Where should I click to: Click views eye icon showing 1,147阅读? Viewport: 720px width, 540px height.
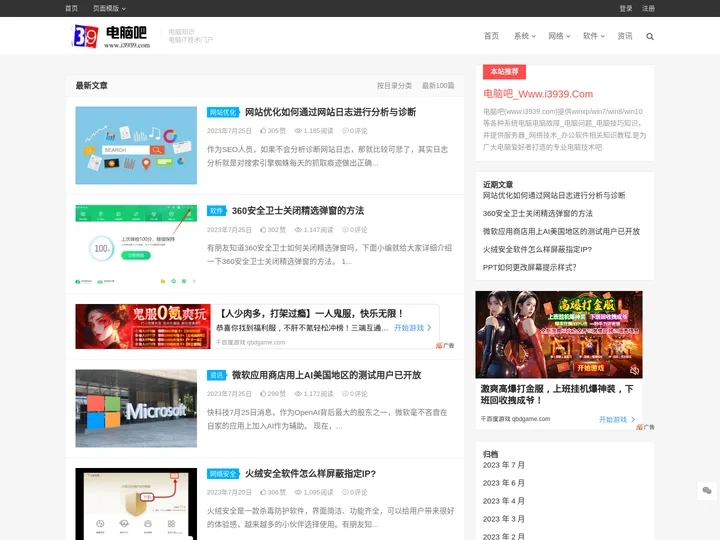(298, 230)
